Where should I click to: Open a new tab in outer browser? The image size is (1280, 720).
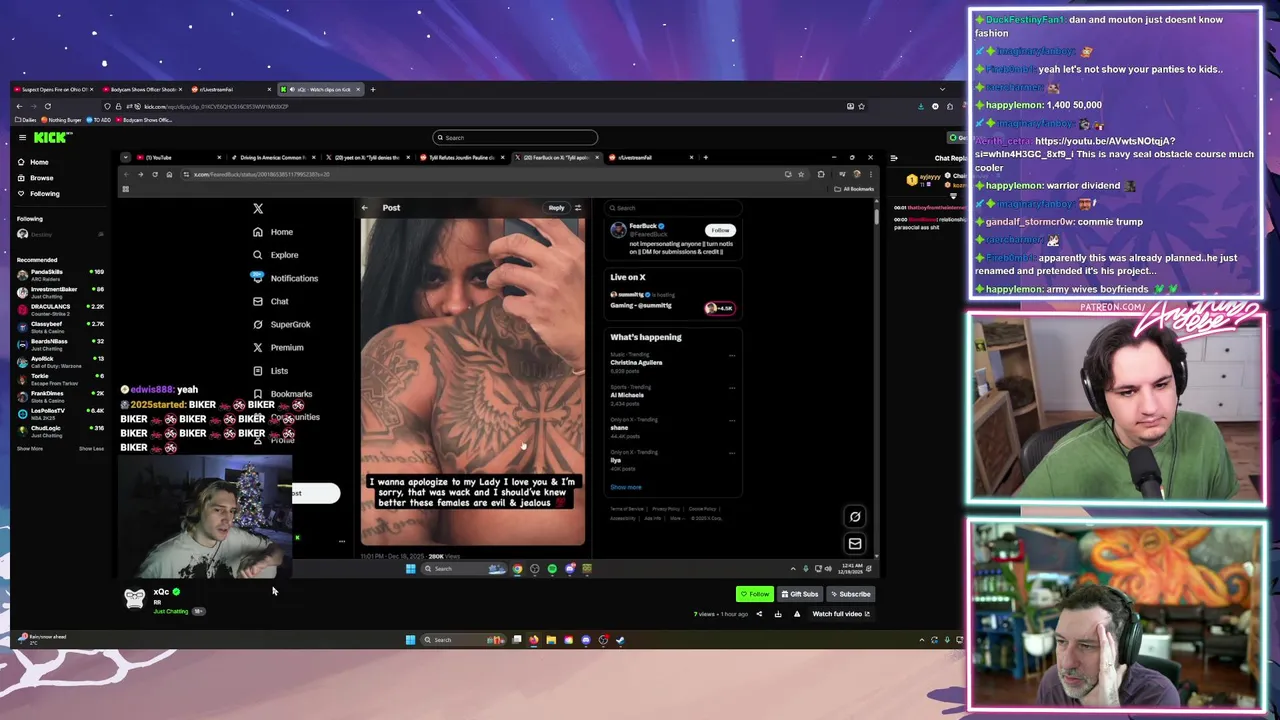click(373, 90)
